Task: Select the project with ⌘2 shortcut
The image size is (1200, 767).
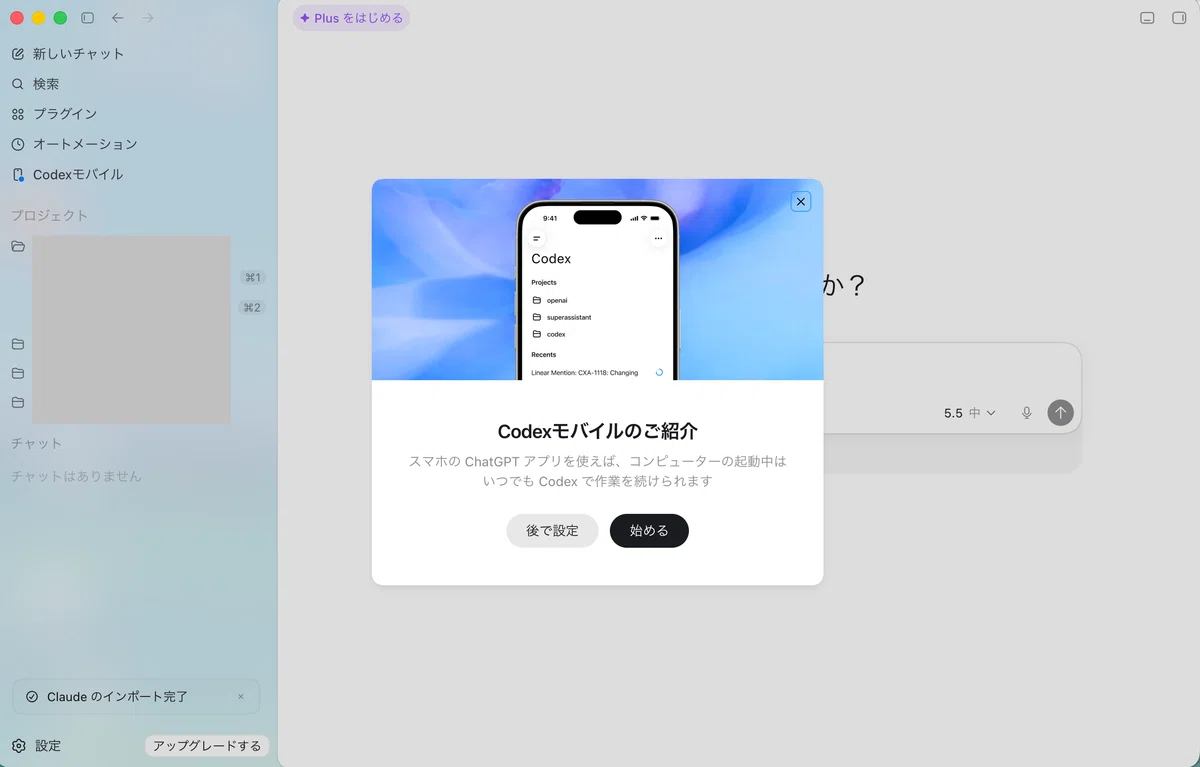Action: pos(252,307)
